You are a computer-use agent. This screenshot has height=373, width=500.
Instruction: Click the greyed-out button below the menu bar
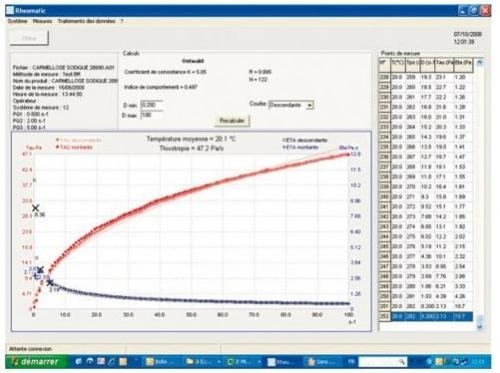(29, 38)
